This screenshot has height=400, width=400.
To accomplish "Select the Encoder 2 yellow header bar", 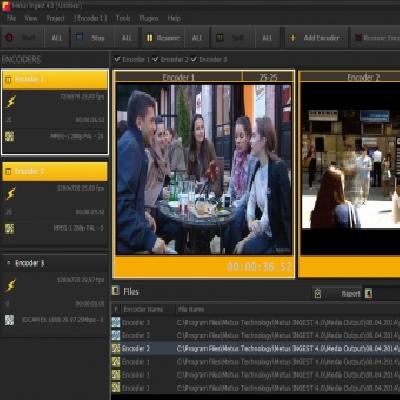I will pos(55,172).
